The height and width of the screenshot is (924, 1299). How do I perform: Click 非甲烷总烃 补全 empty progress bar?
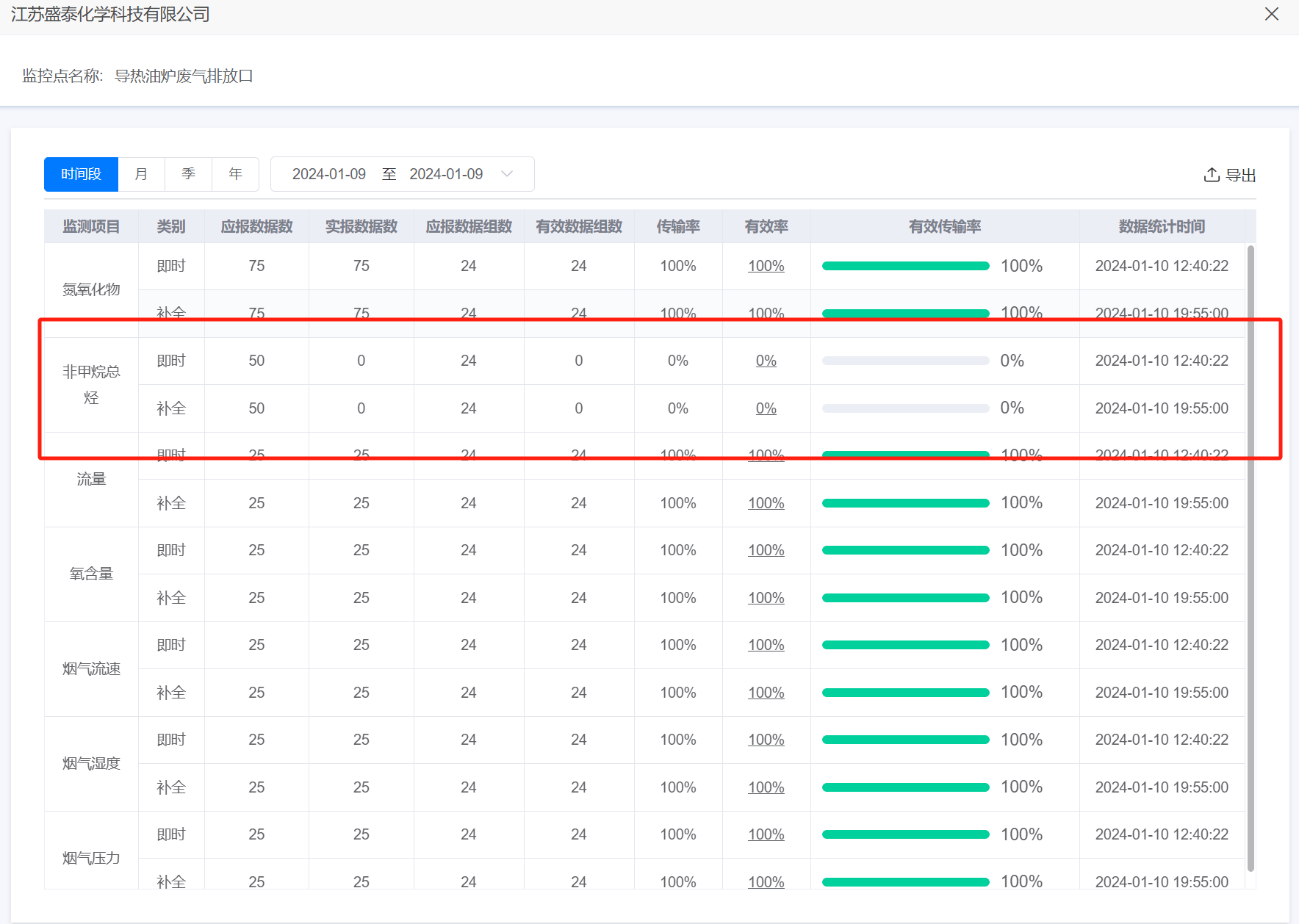point(905,408)
